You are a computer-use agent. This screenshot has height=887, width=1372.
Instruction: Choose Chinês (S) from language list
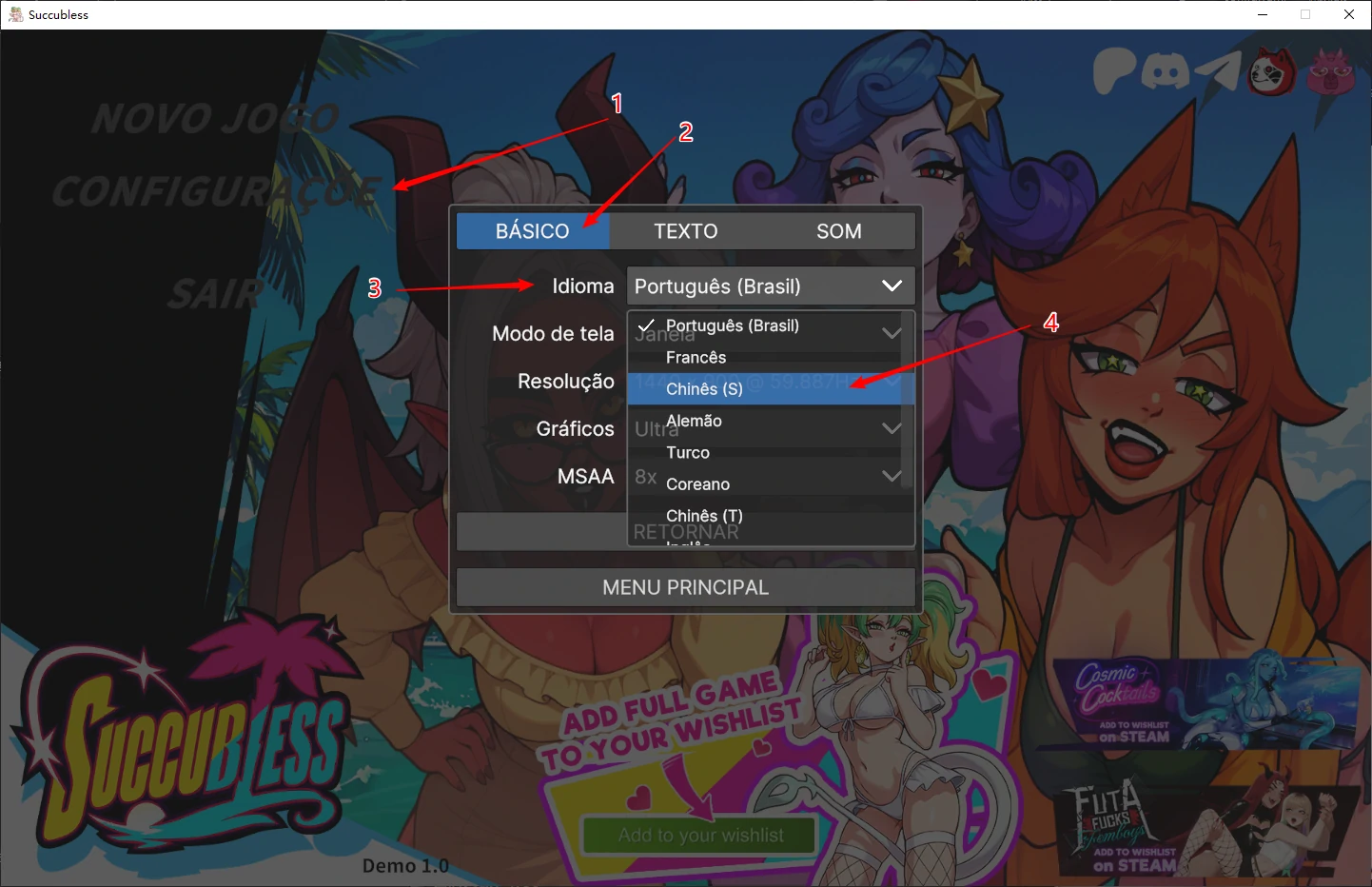click(x=704, y=389)
